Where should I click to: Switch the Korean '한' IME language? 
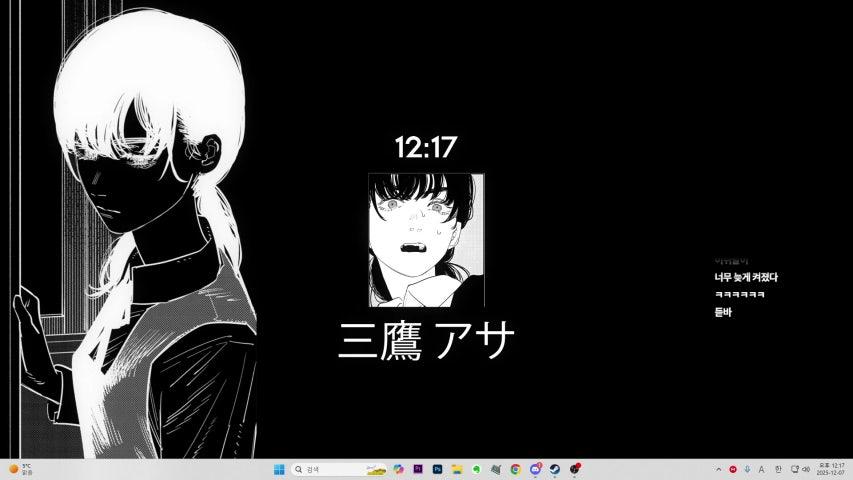(x=778, y=469)
